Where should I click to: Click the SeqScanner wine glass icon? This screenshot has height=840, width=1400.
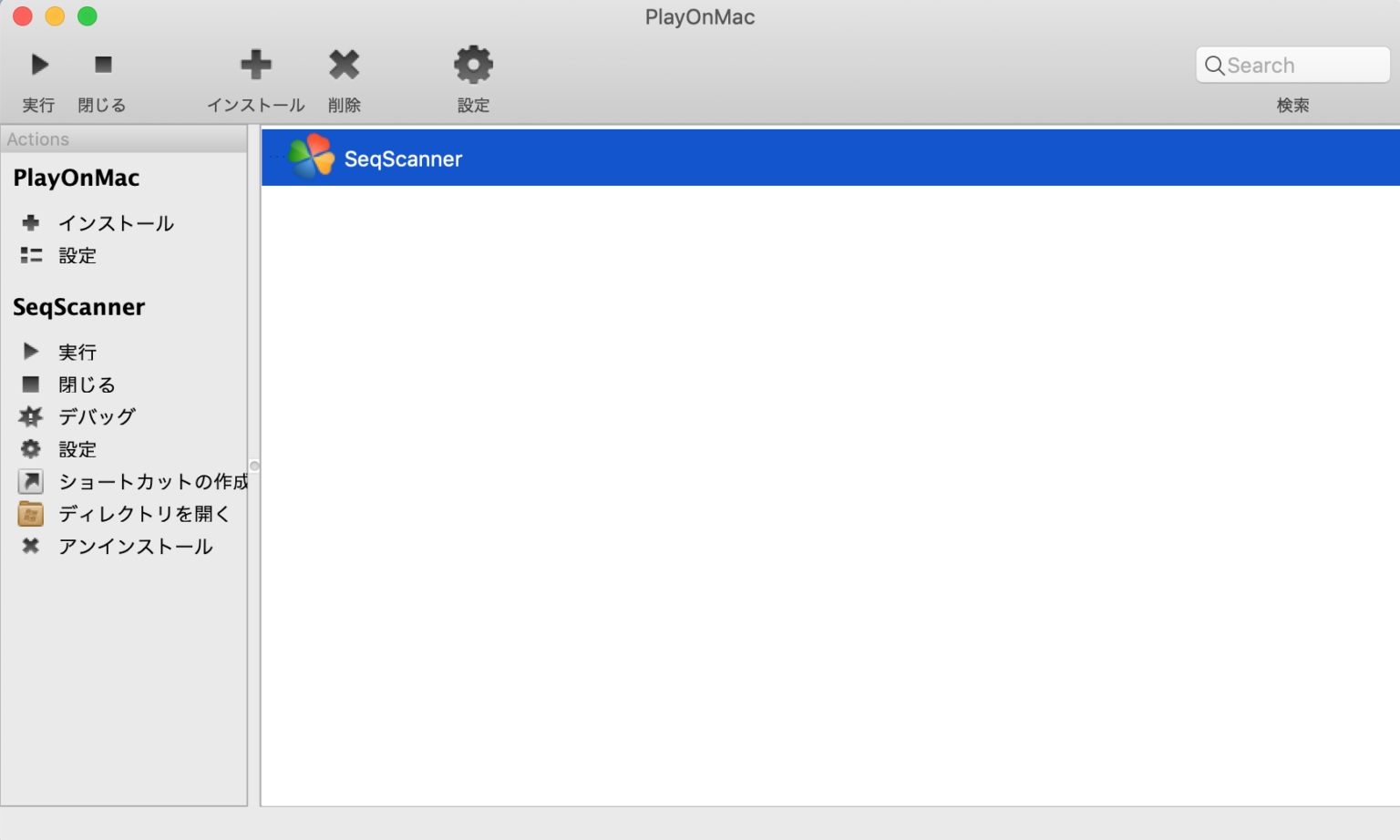coord(311,156)
